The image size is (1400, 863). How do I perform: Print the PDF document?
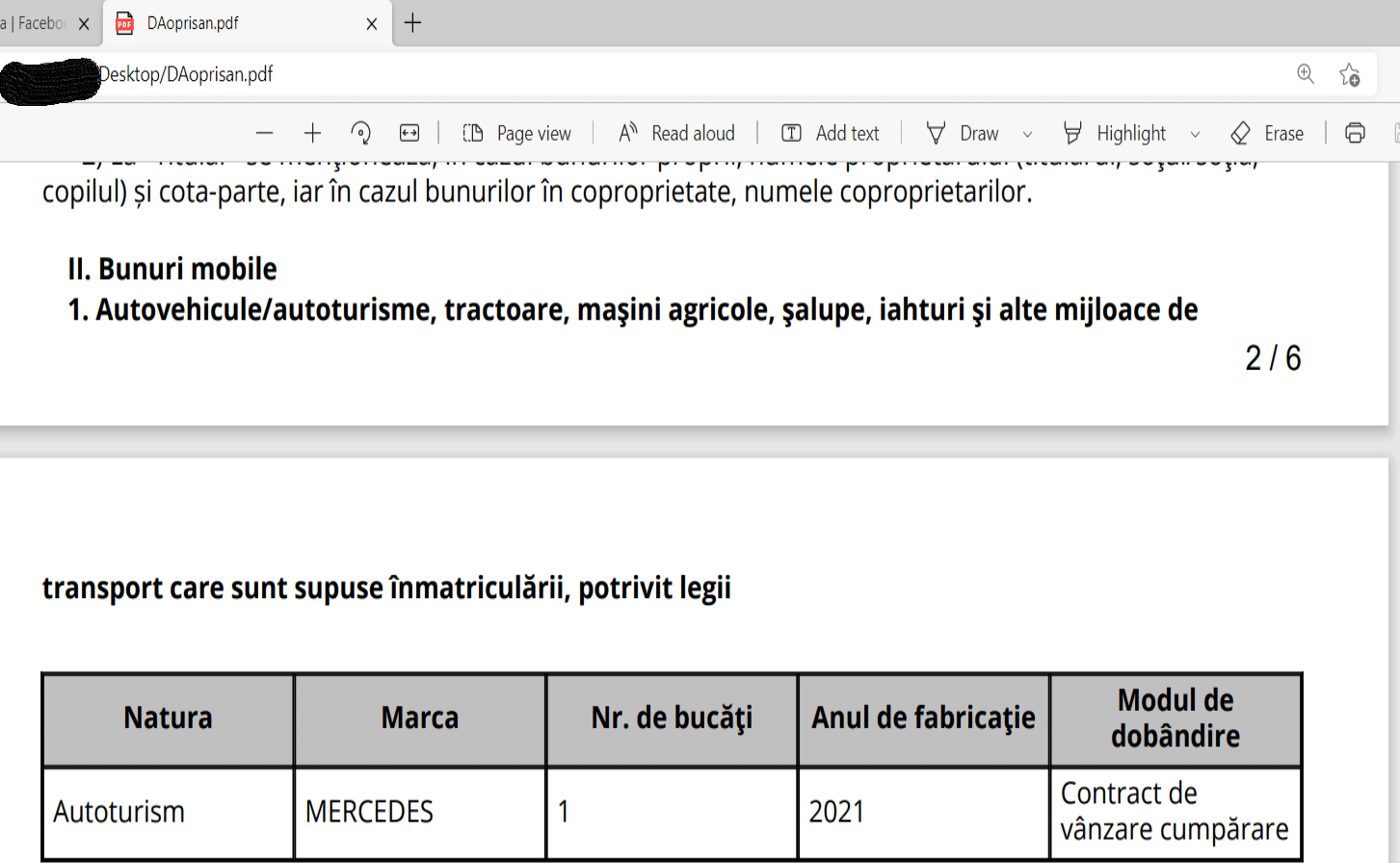[x=1355, y=133]
